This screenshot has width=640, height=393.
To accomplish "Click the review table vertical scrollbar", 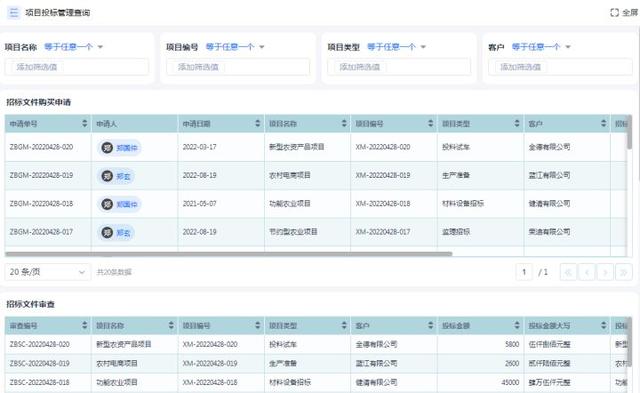I will tap(629, 343).
